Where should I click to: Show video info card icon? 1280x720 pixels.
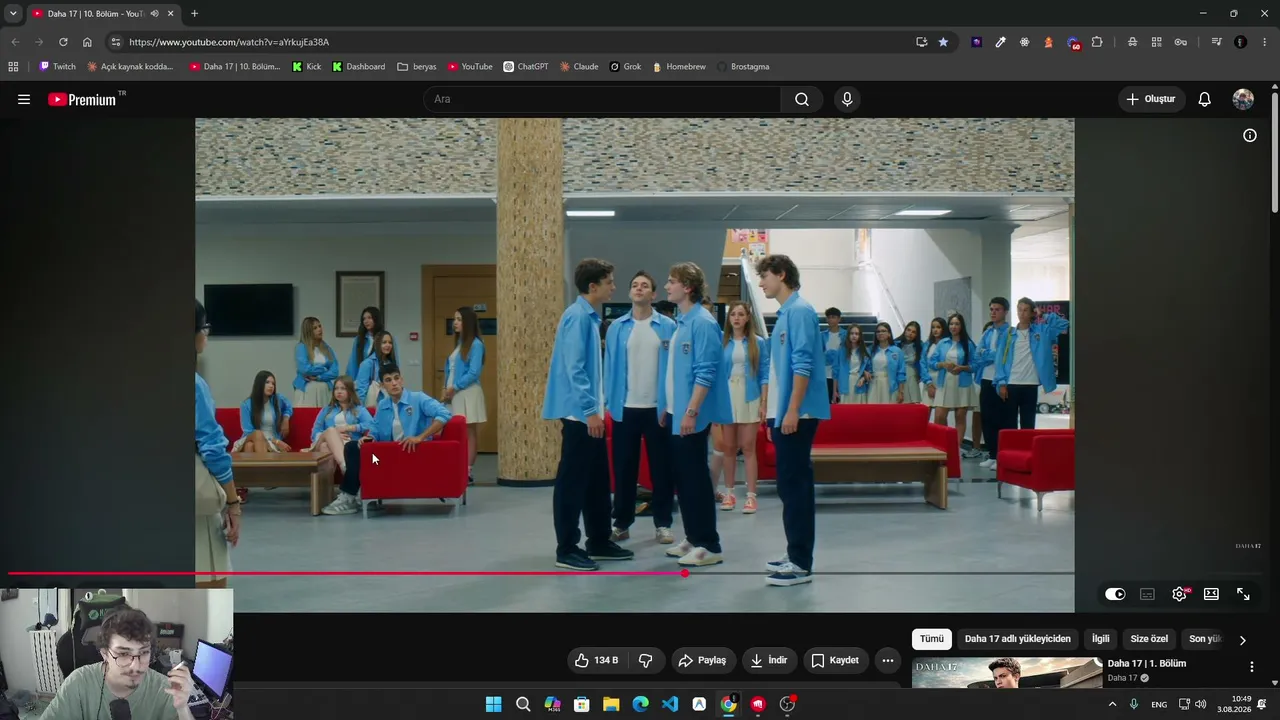[x=1250, y=135]
